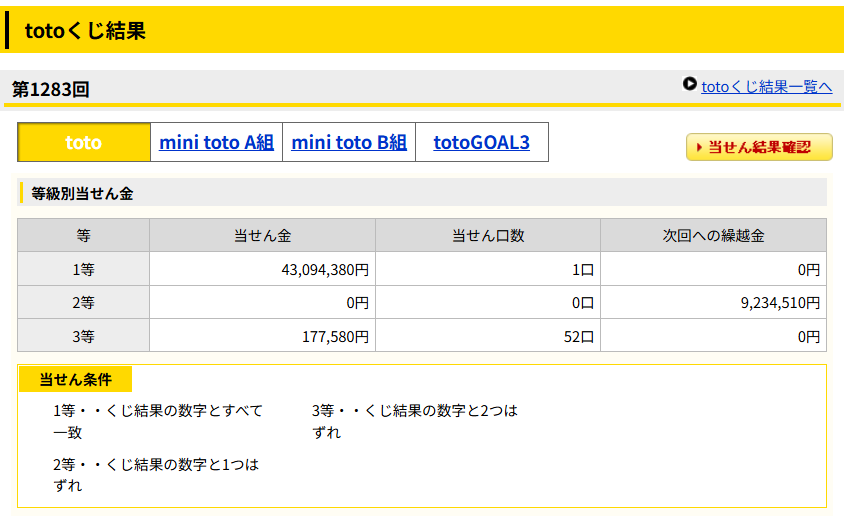851x516 pixels.
Task: Select the 3等 row label
Action: point(84,336)
